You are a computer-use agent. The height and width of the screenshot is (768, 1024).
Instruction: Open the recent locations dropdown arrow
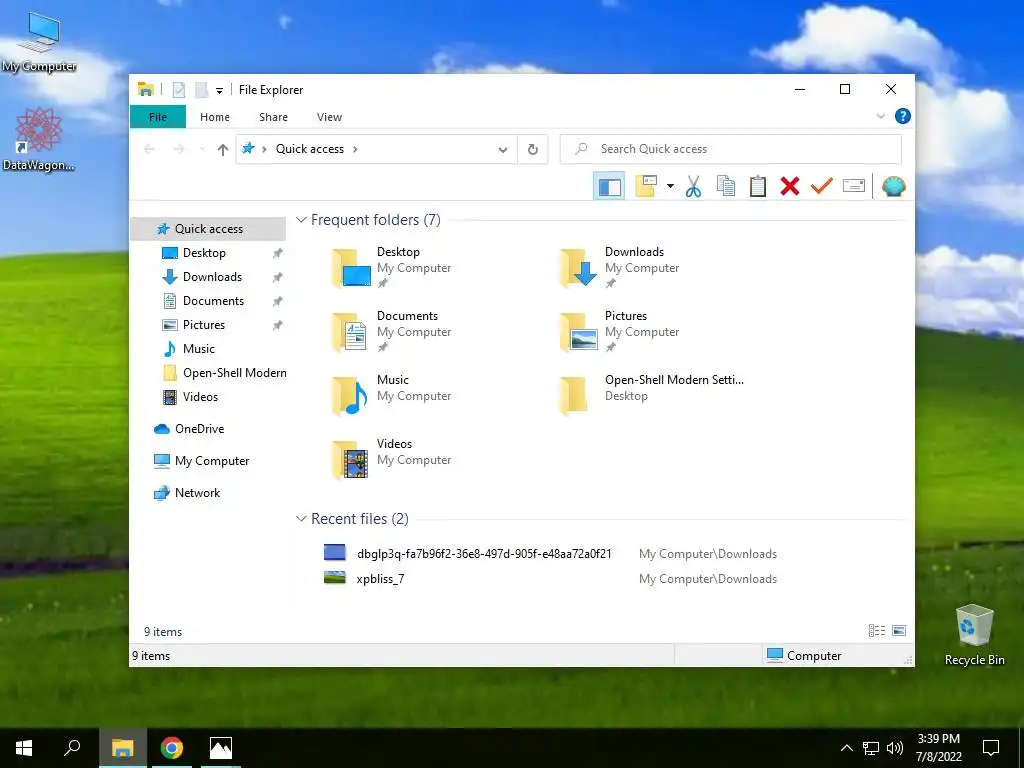click(x=202, y=150)
